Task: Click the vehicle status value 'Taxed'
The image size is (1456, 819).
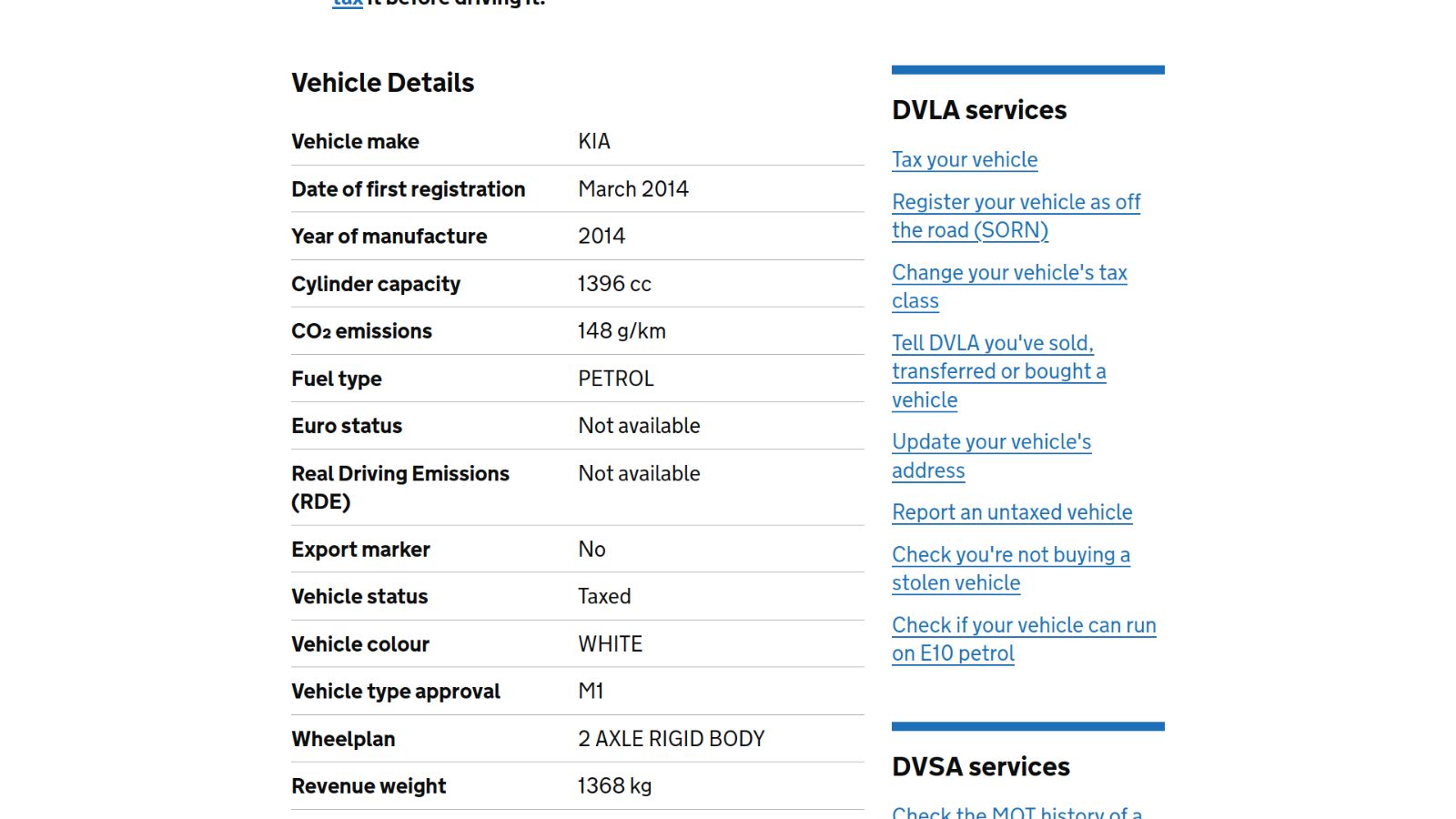Action: point(604,597)
